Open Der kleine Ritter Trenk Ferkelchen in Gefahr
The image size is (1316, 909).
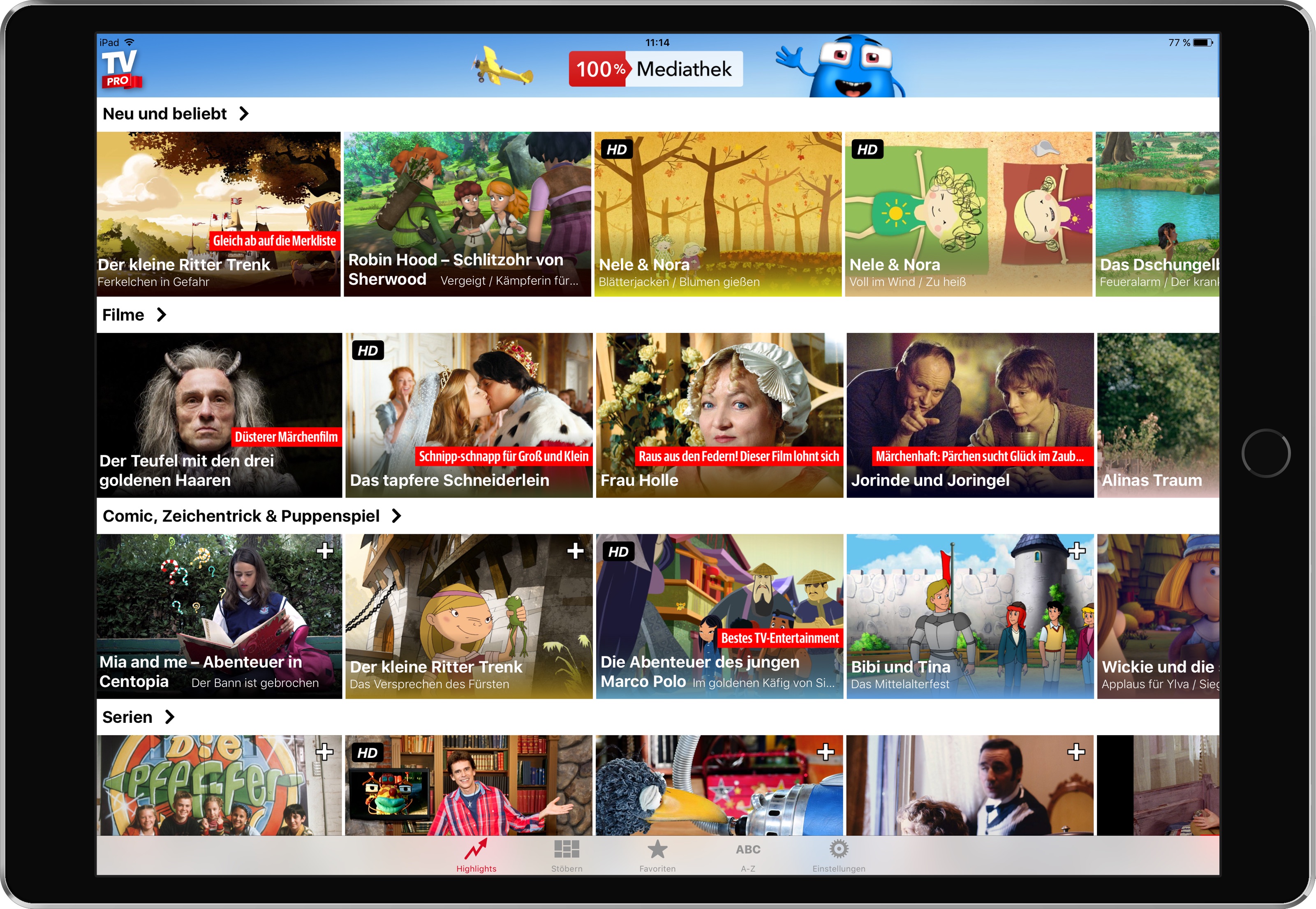(x=219, y=214)
